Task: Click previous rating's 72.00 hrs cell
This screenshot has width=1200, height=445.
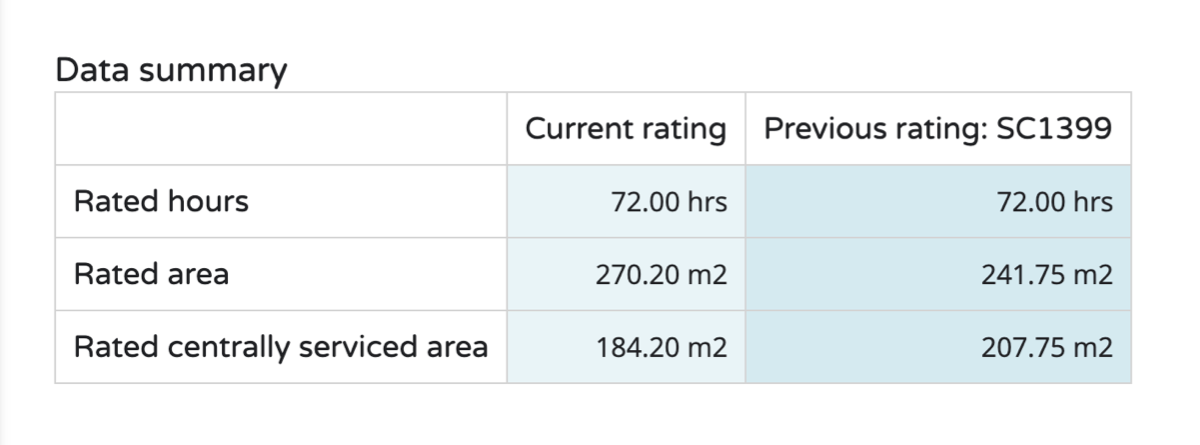Action: click(x=1054, y=202)
